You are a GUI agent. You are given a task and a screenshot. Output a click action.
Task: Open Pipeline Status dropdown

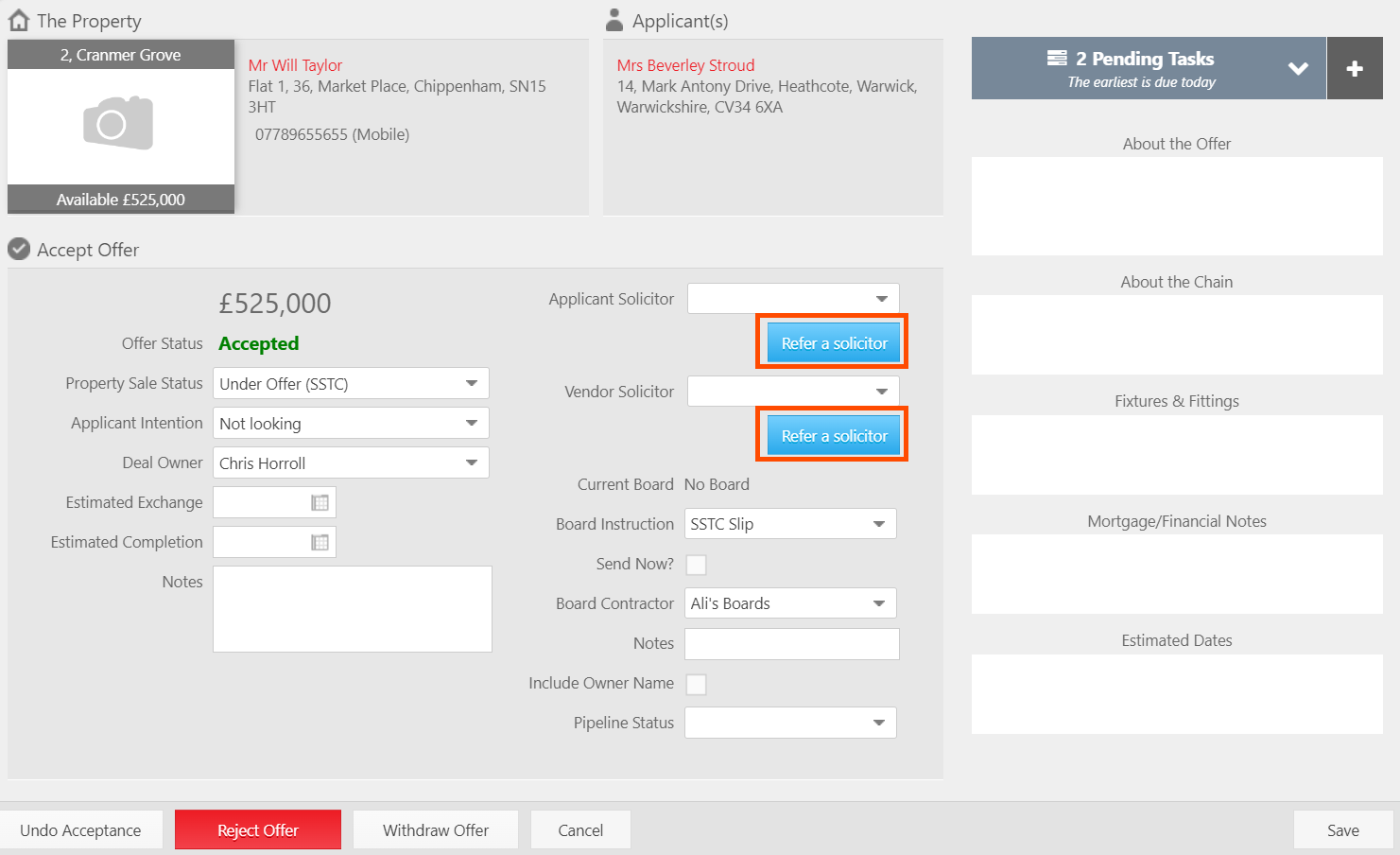(790, 723)
